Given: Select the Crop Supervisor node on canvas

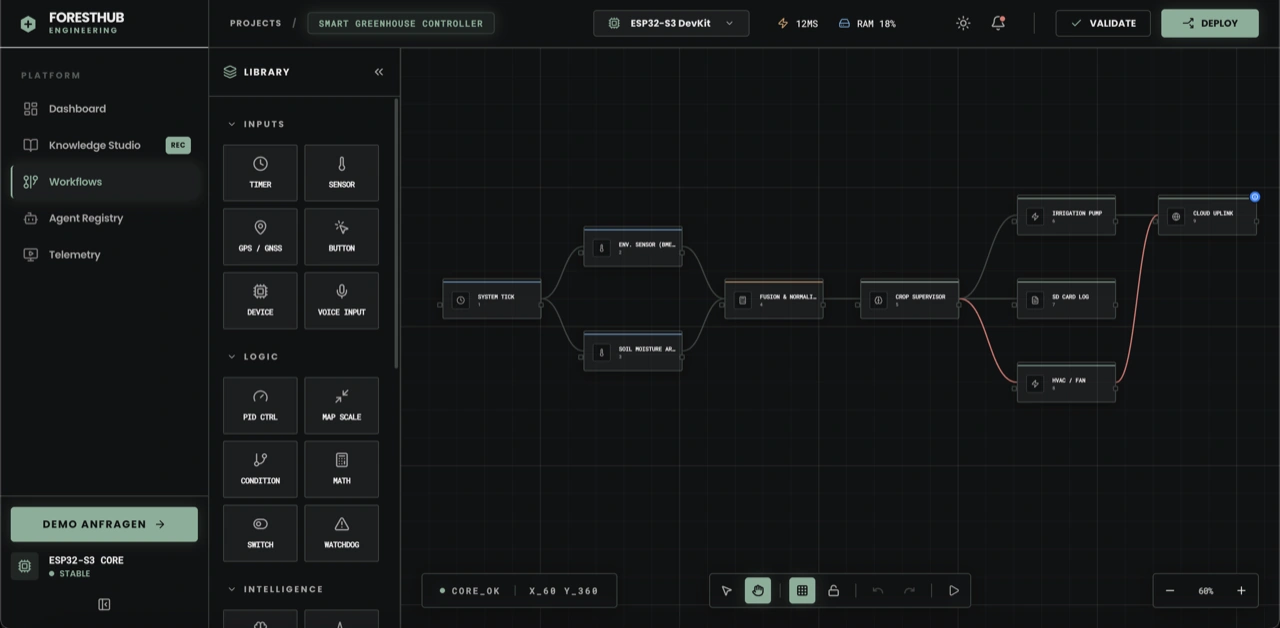Looking at the screenshot, I should [909, 297].
